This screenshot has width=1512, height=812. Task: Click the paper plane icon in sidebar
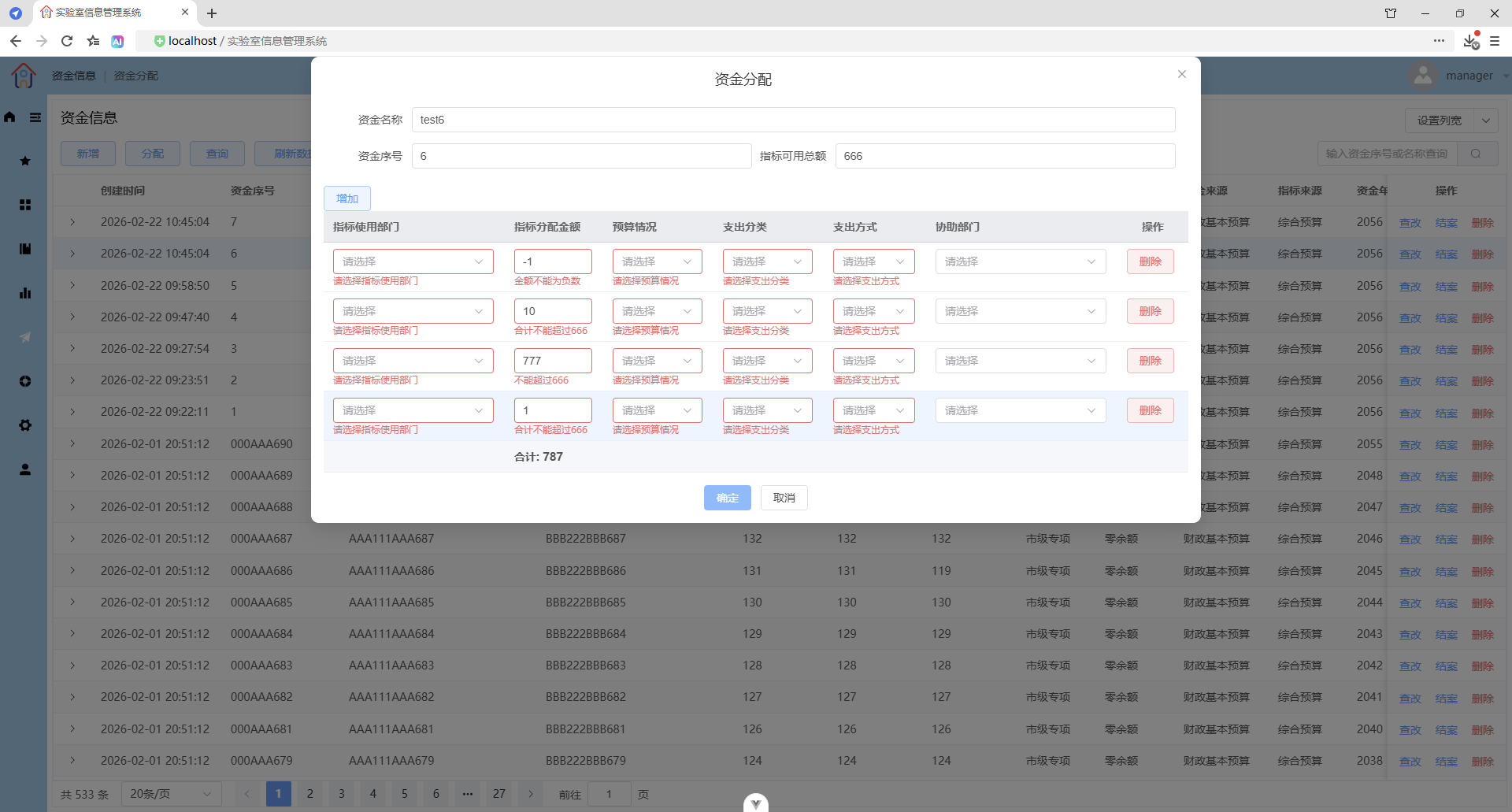point(25,337)
